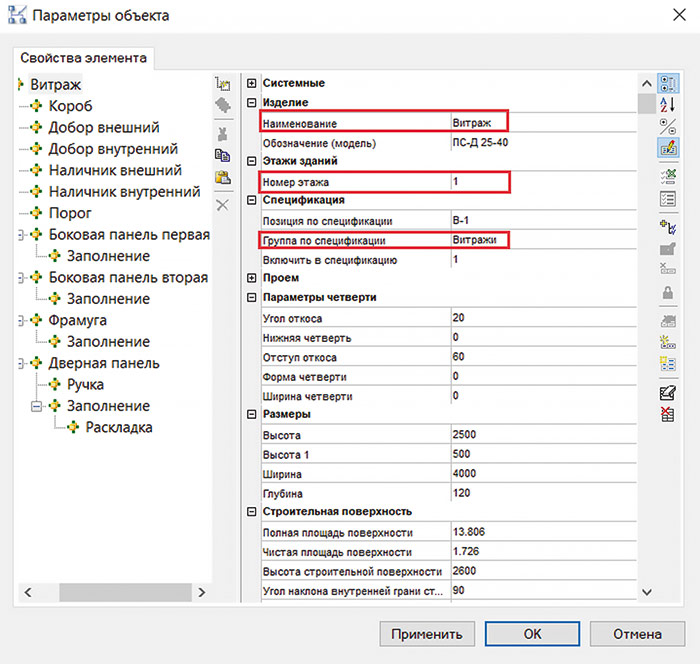
Task: Expand the Системные section
Action: click(x=252, y=83)
